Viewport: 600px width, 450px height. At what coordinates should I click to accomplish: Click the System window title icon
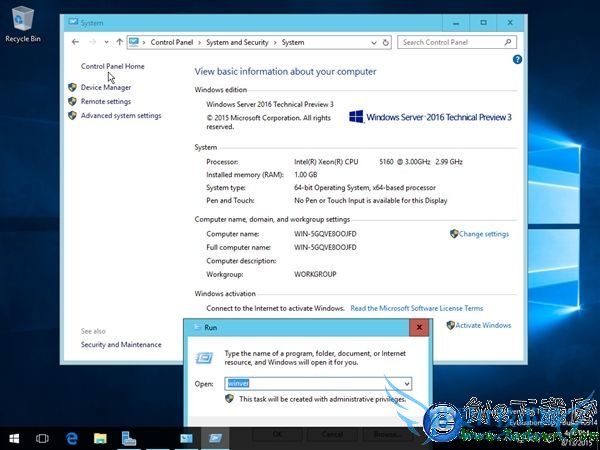(73, 22)
